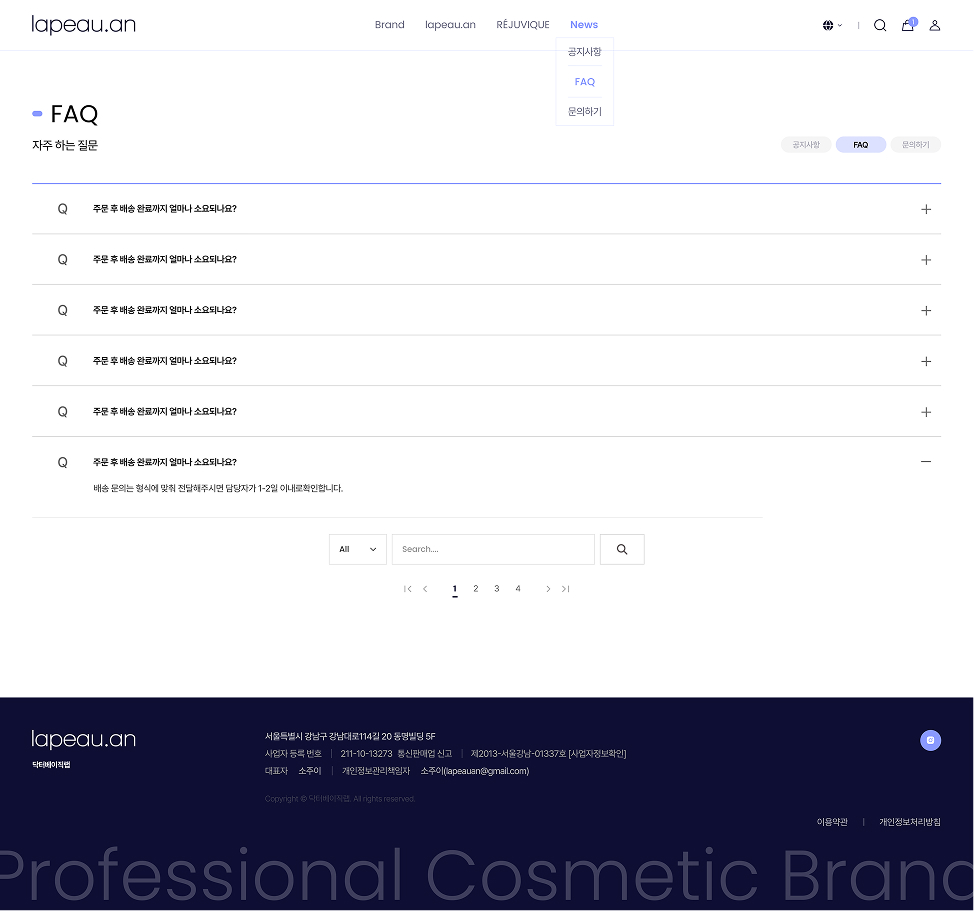Expand the third FAQ question plus sign
The width and height of the screenshot is (974, 911).
pyautogui.click(x=926, y=310)
